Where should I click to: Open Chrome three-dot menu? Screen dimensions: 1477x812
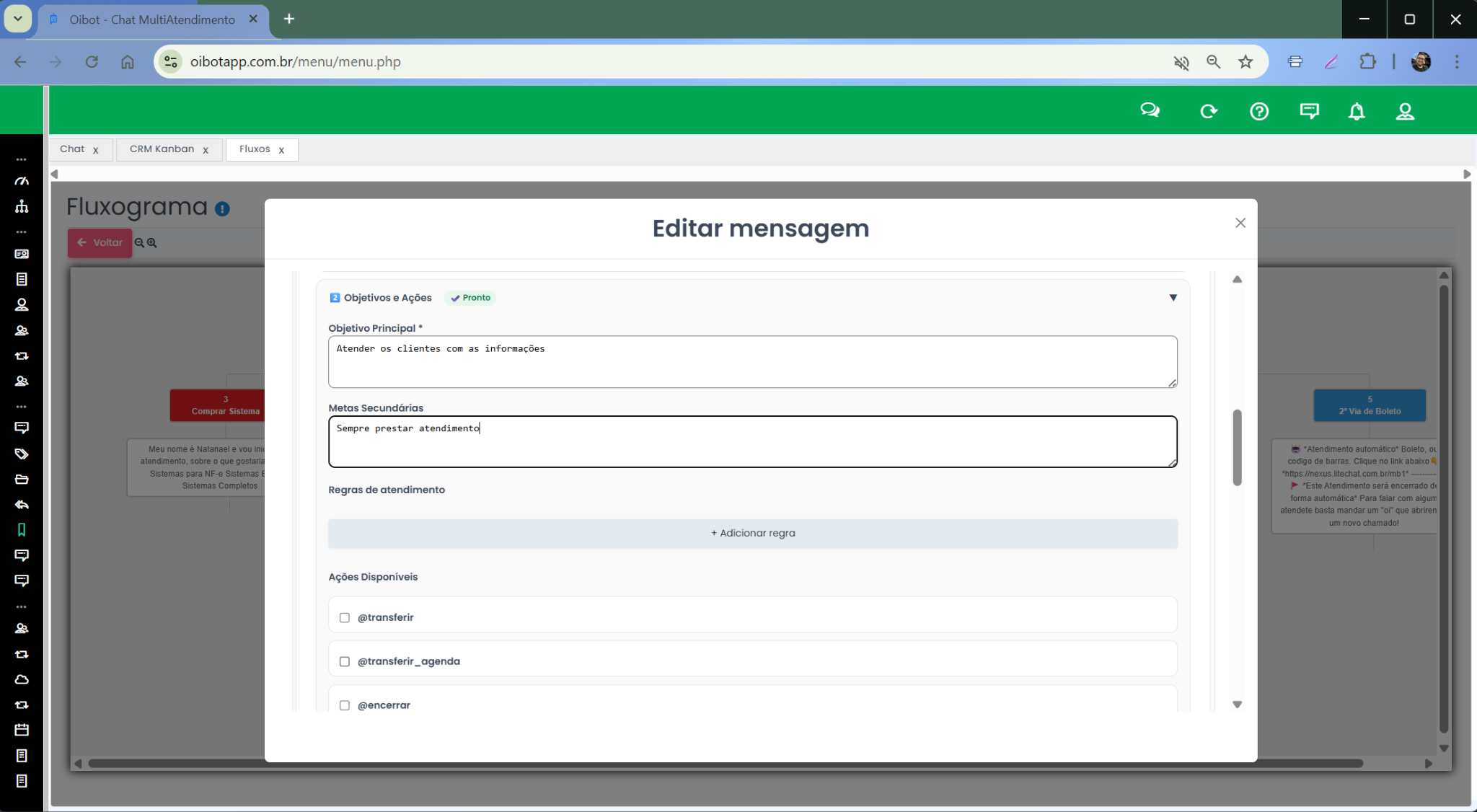click(1457, 62)
